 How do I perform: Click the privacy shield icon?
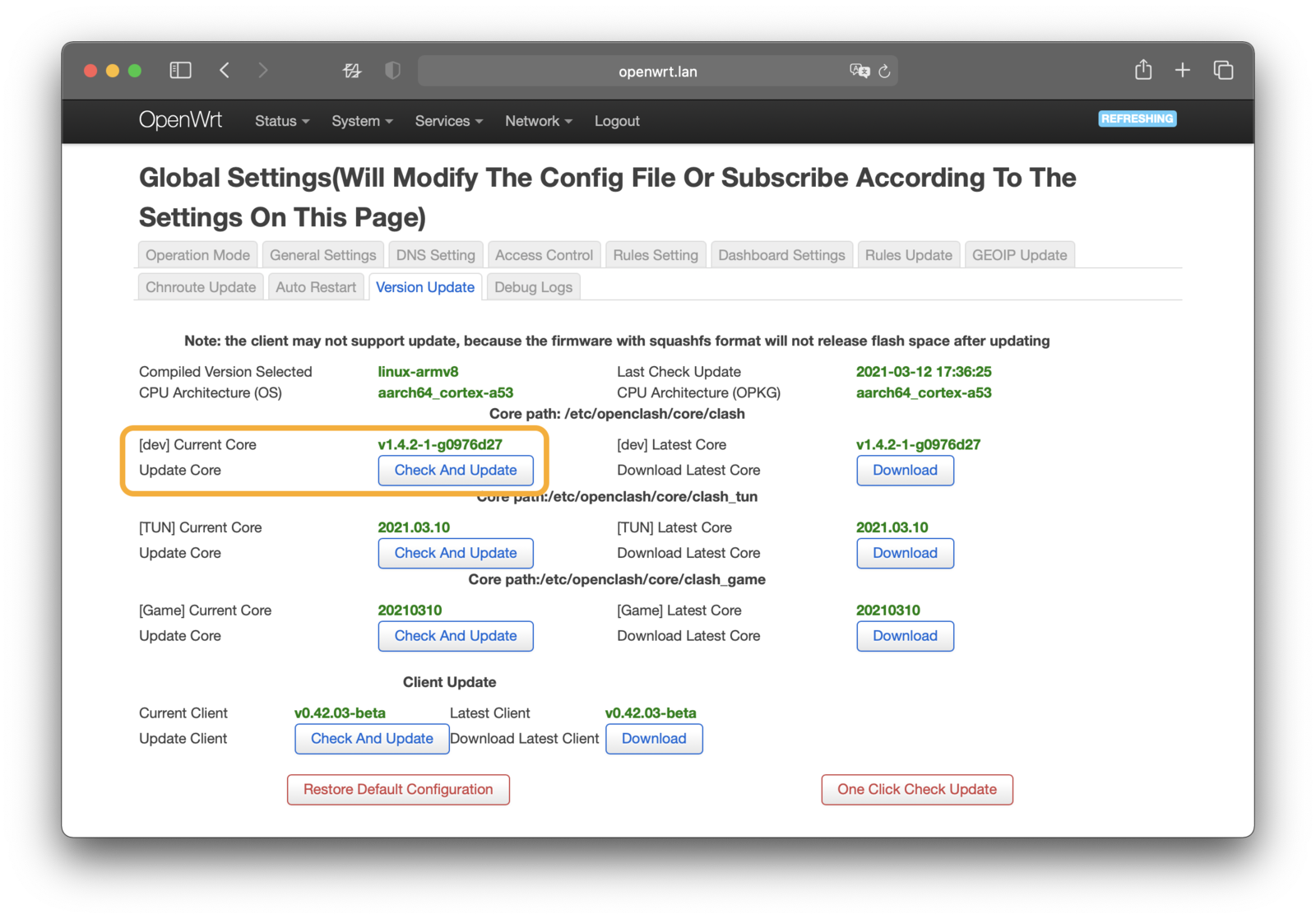click(392, 71)
